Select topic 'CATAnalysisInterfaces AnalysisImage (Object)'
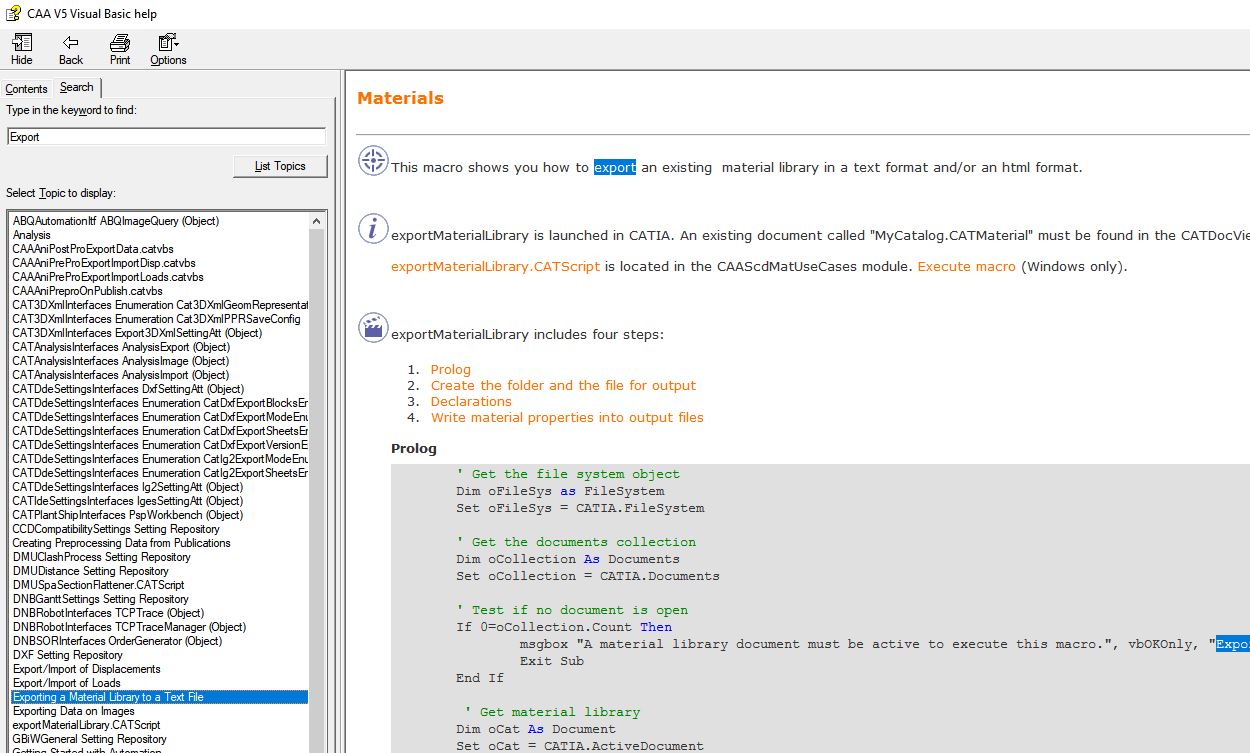The width and height of the screenshot is (1250, 753). (120, 361)
